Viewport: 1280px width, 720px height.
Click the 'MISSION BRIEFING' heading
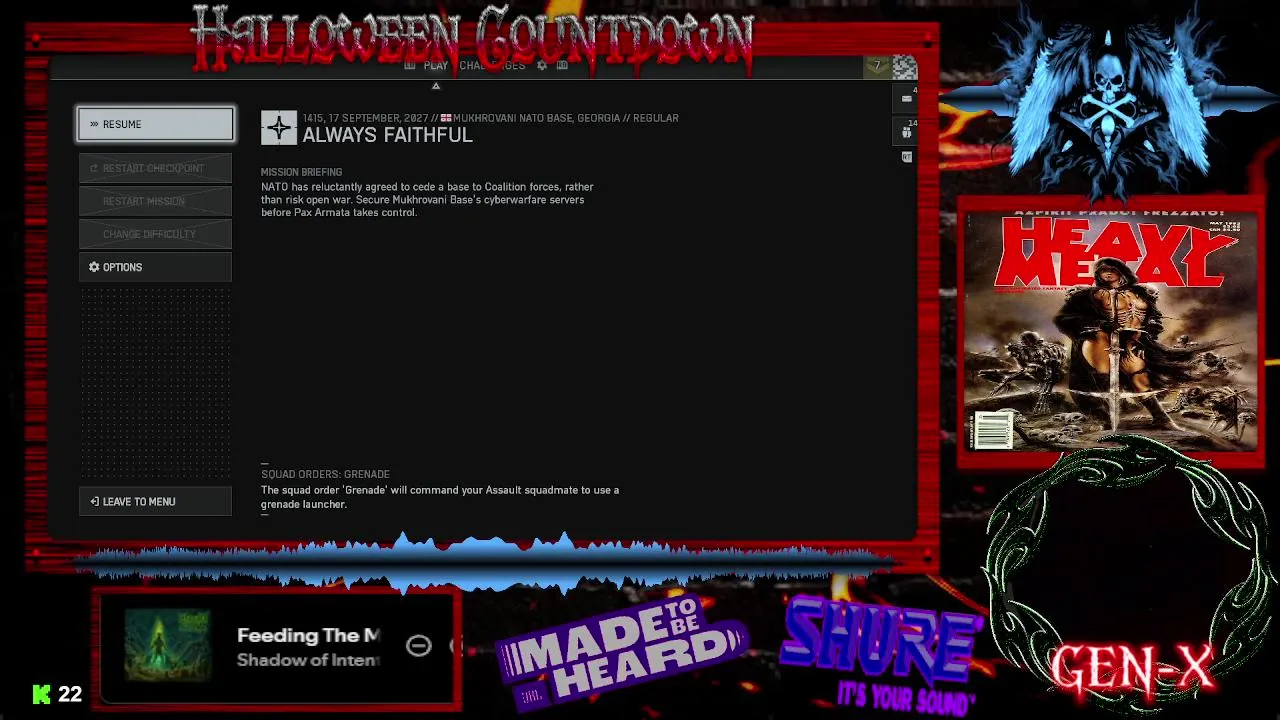(x=301, y=172)
